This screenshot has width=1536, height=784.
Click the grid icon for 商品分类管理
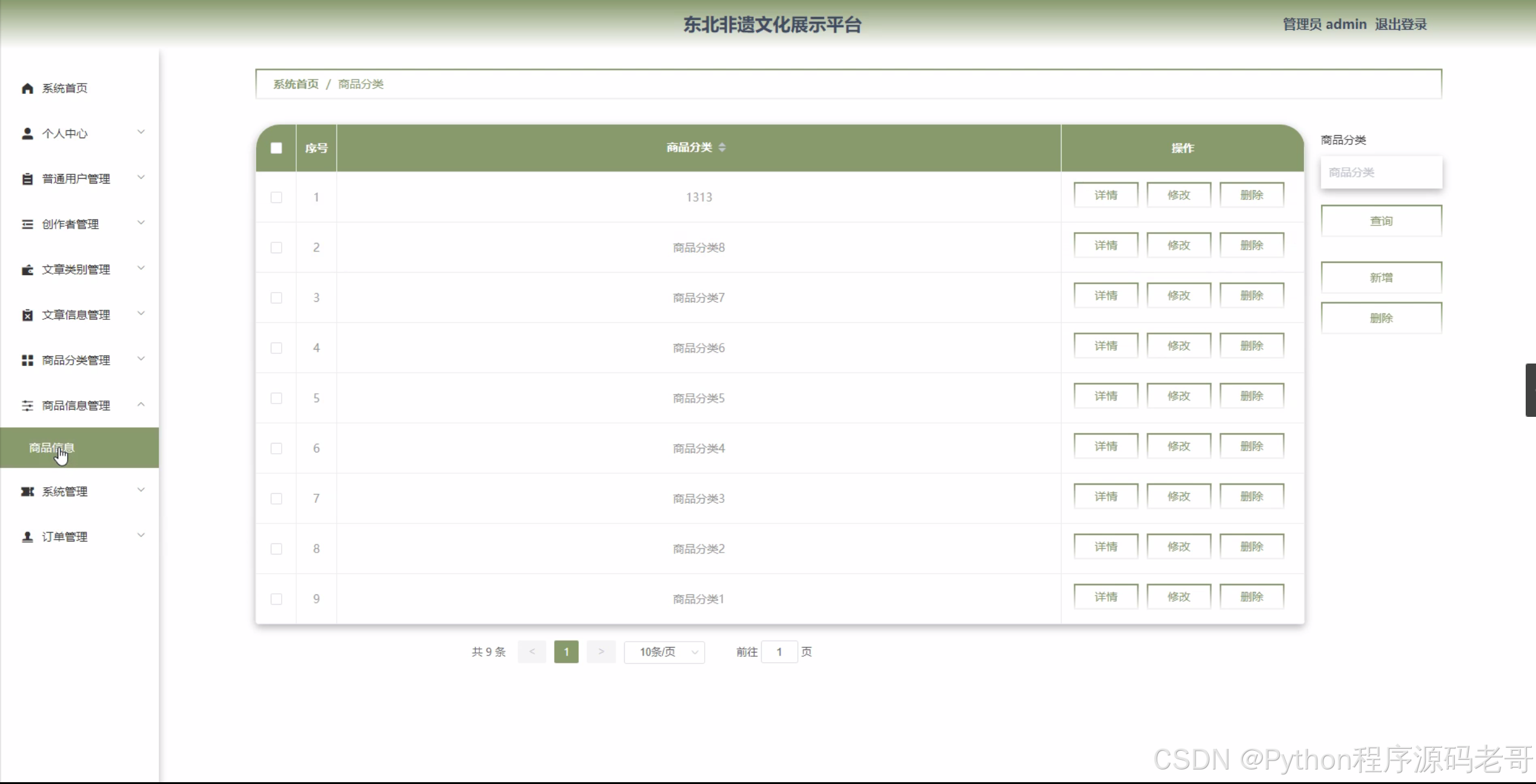click(27, 360)
